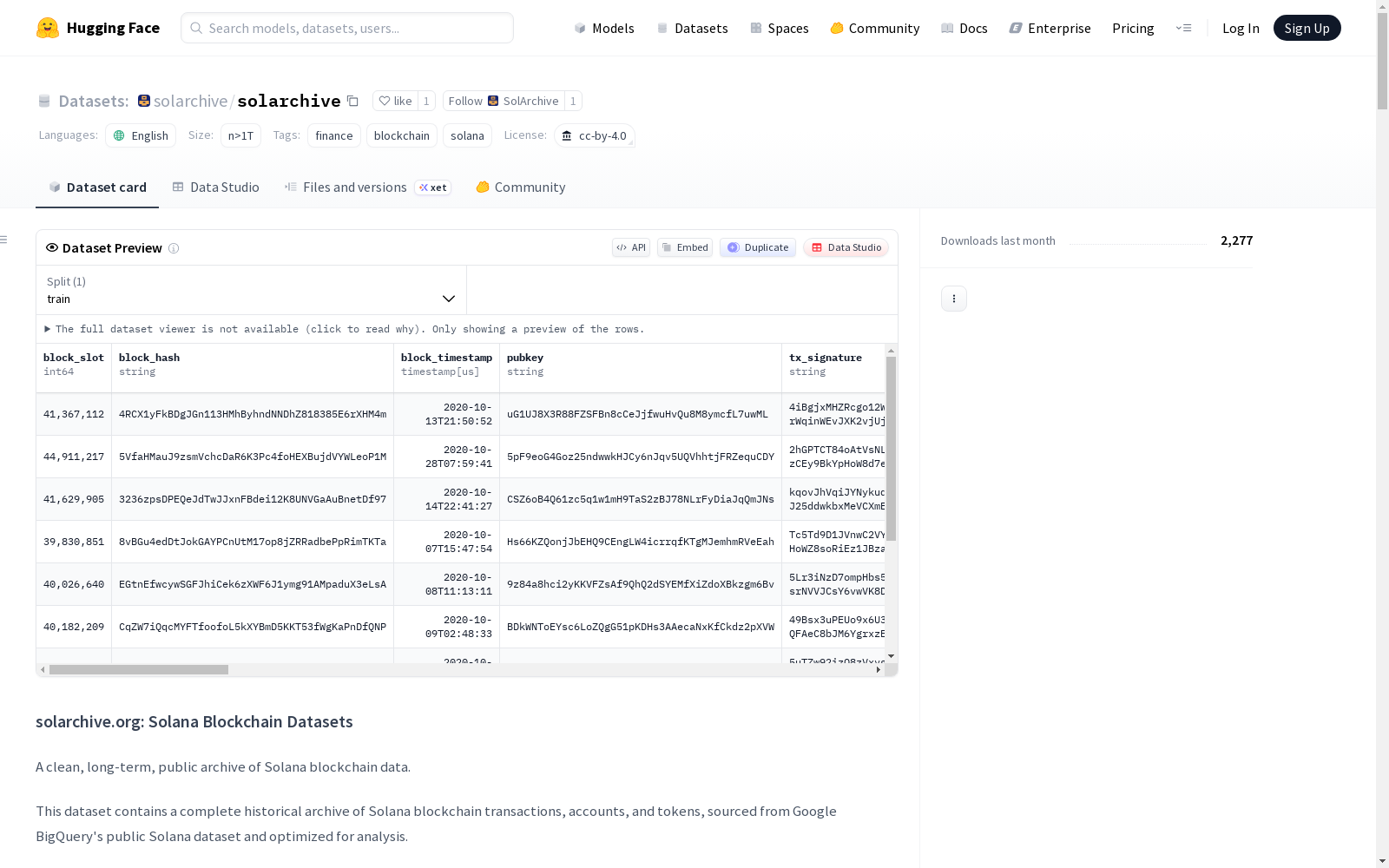Follow SolArchive
The height and width of the screenshot is (868, 1389).
point(504,101)
